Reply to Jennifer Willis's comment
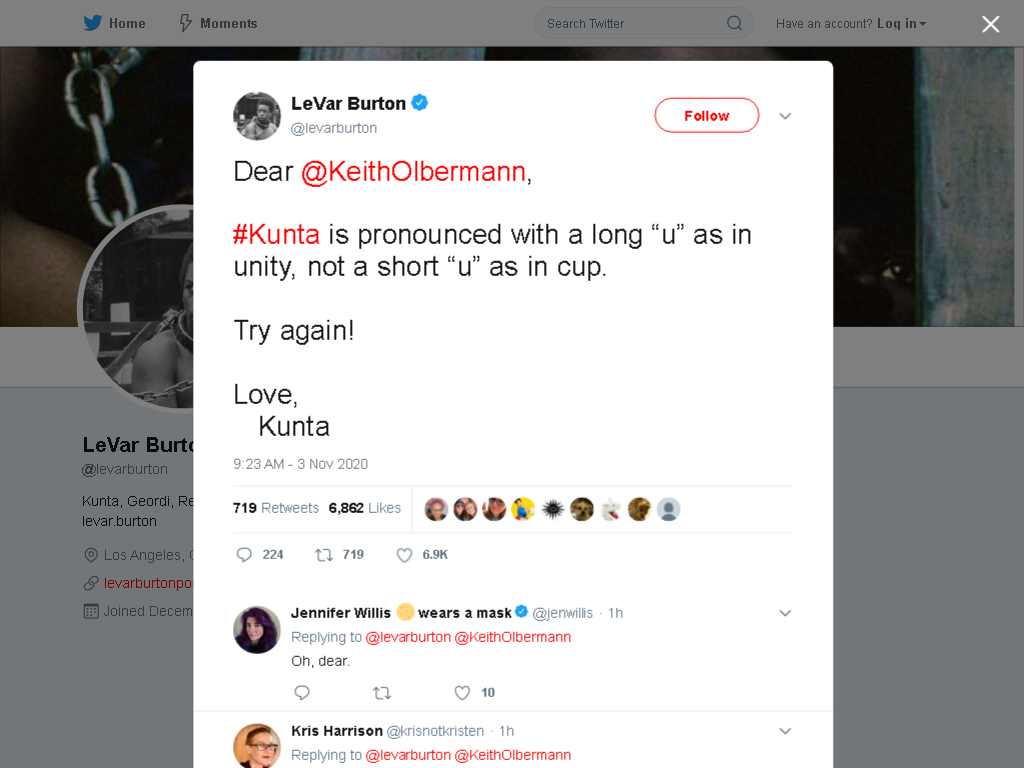The width and height of the screenshot is (1024, 768). tap(302, 693)
